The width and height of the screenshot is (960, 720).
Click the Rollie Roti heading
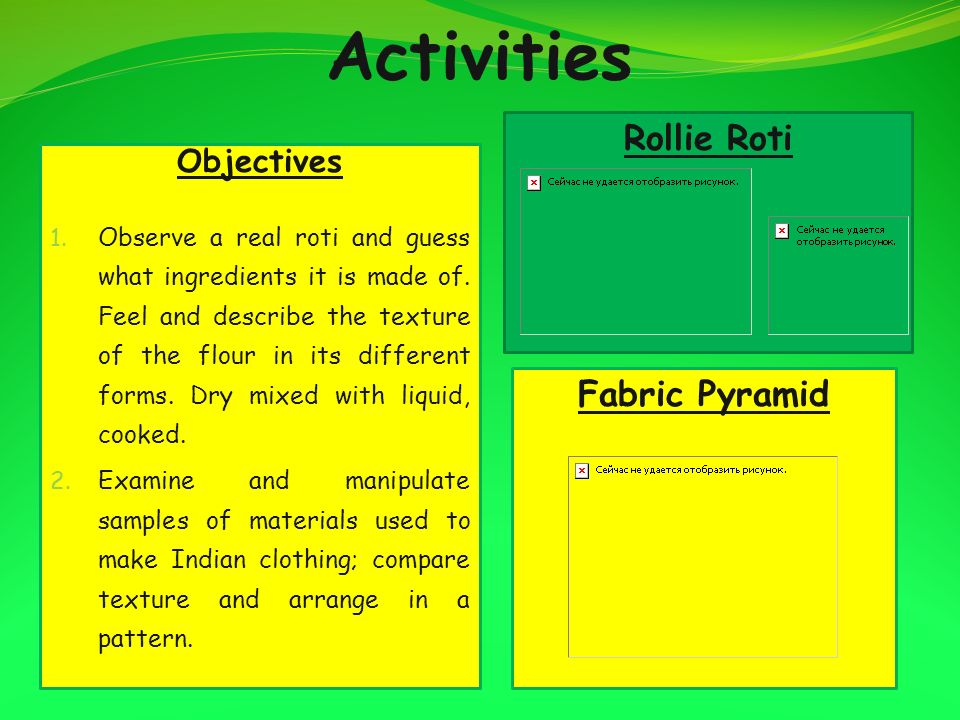[708, 138]
